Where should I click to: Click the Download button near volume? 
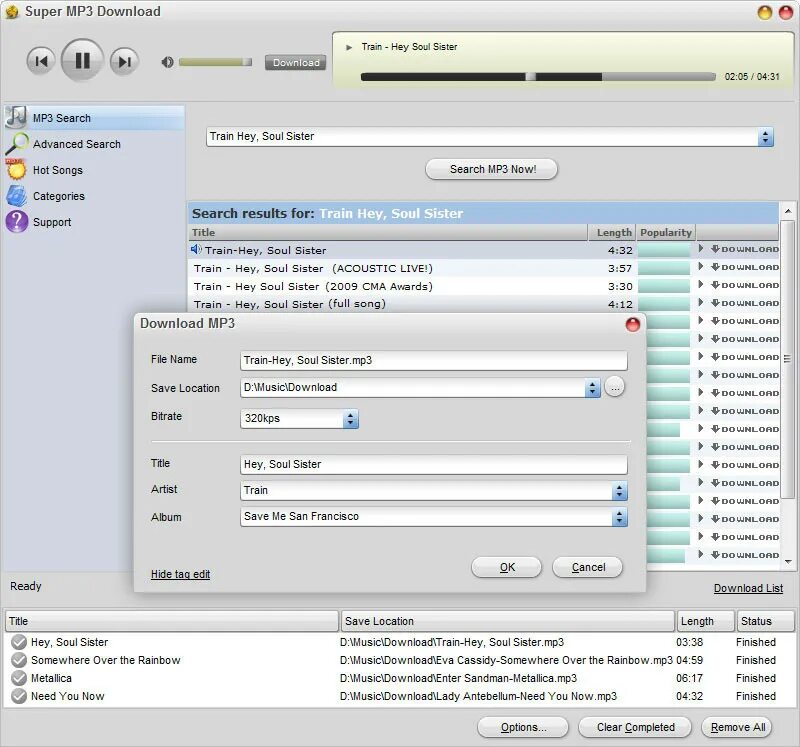295,63
